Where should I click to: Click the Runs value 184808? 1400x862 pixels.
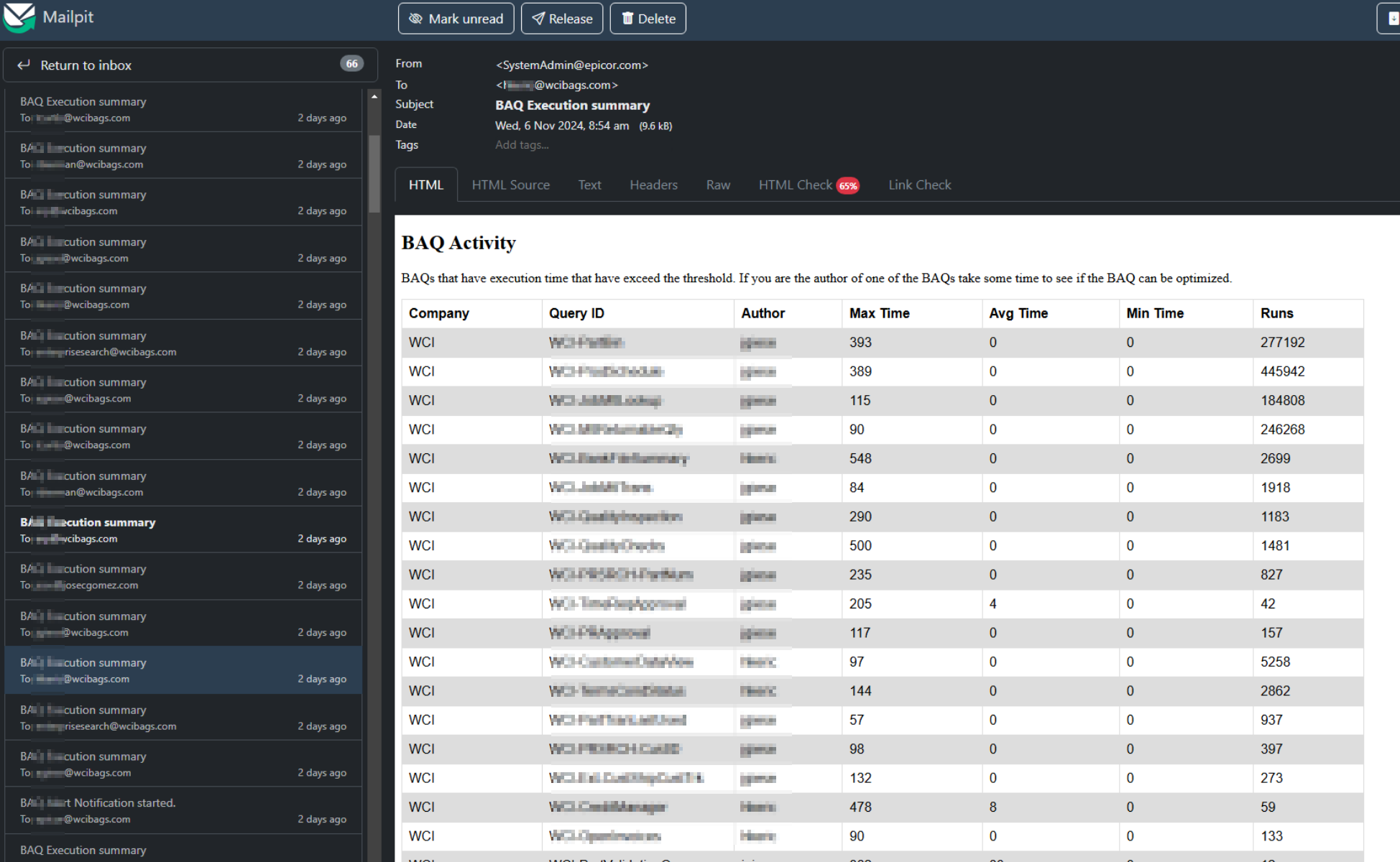(1282, 401)
